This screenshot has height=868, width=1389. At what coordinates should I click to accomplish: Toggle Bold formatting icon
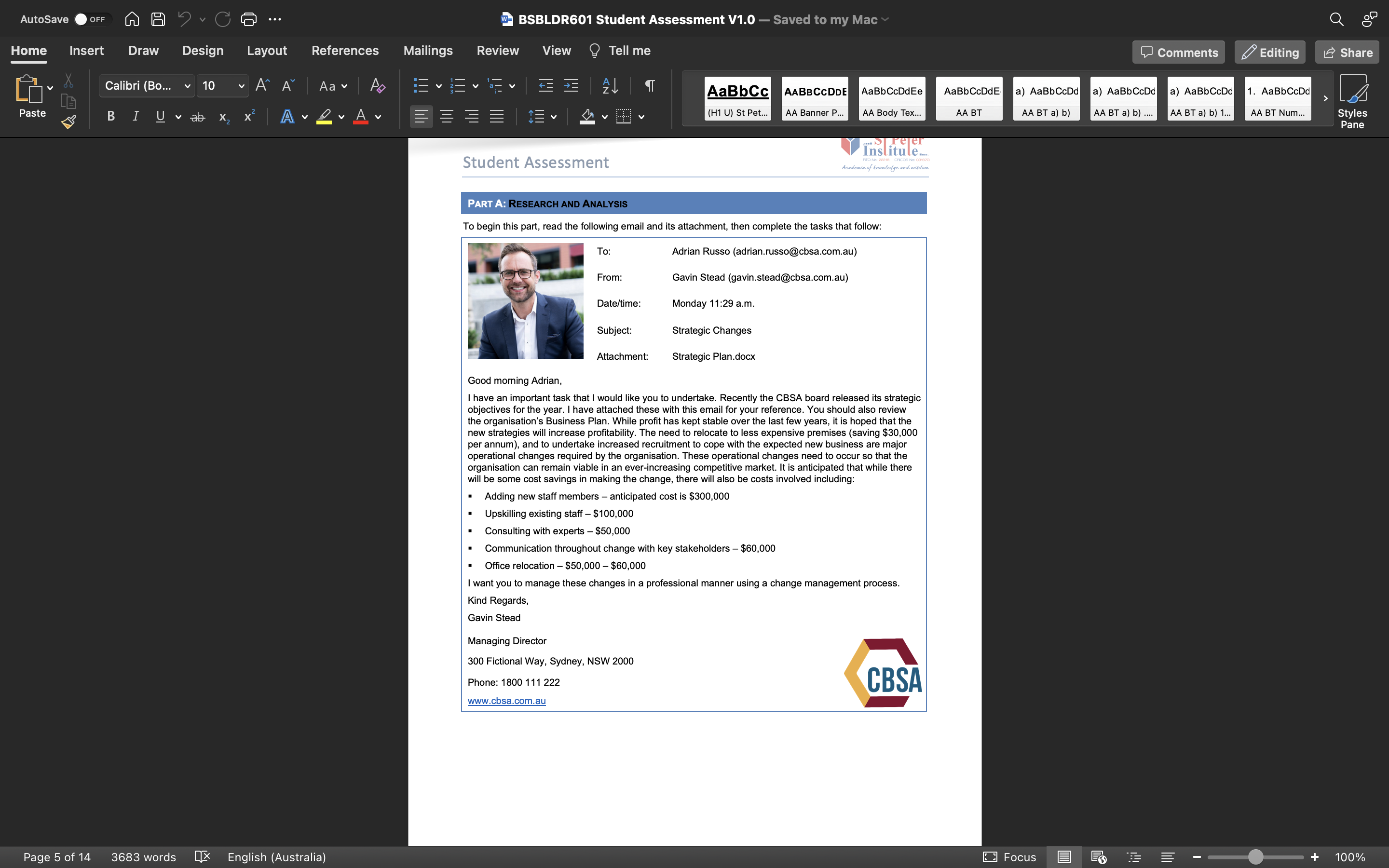(x=111, y=117)
